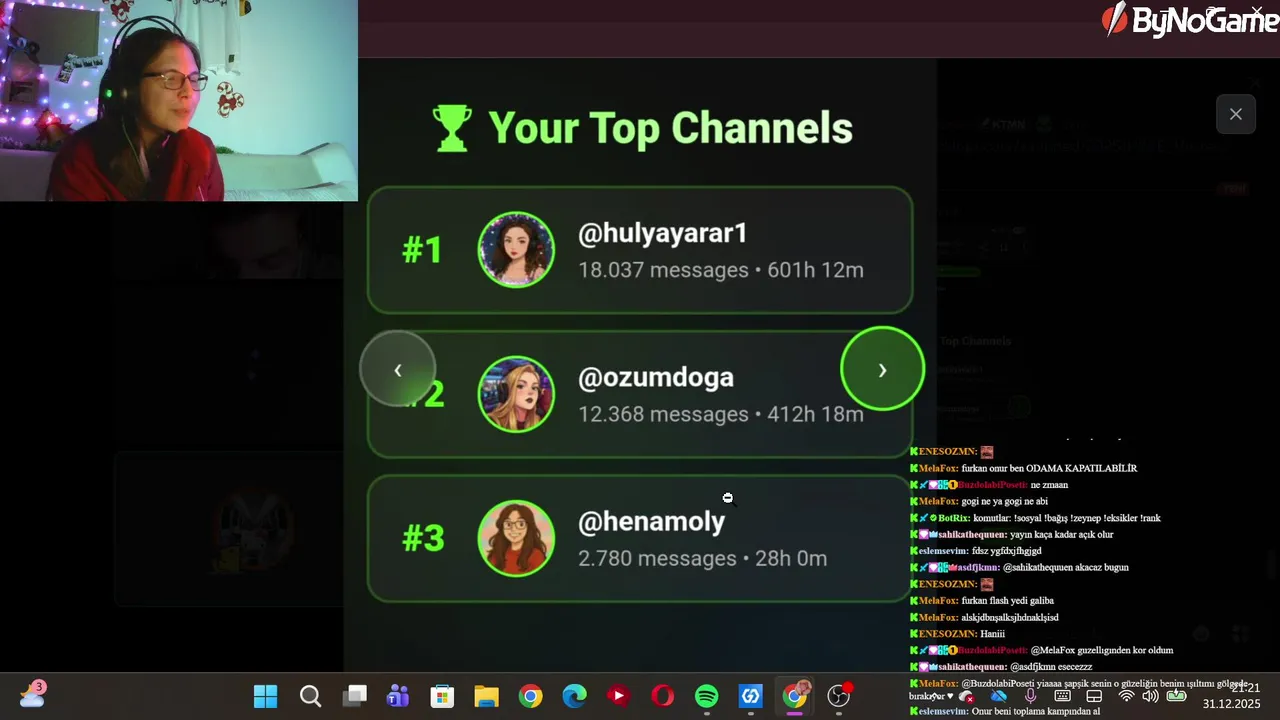Click asdfjkmn message 'akacaz bugun'
This screenshot has height=720, width=1280.
pos(1019,568)
